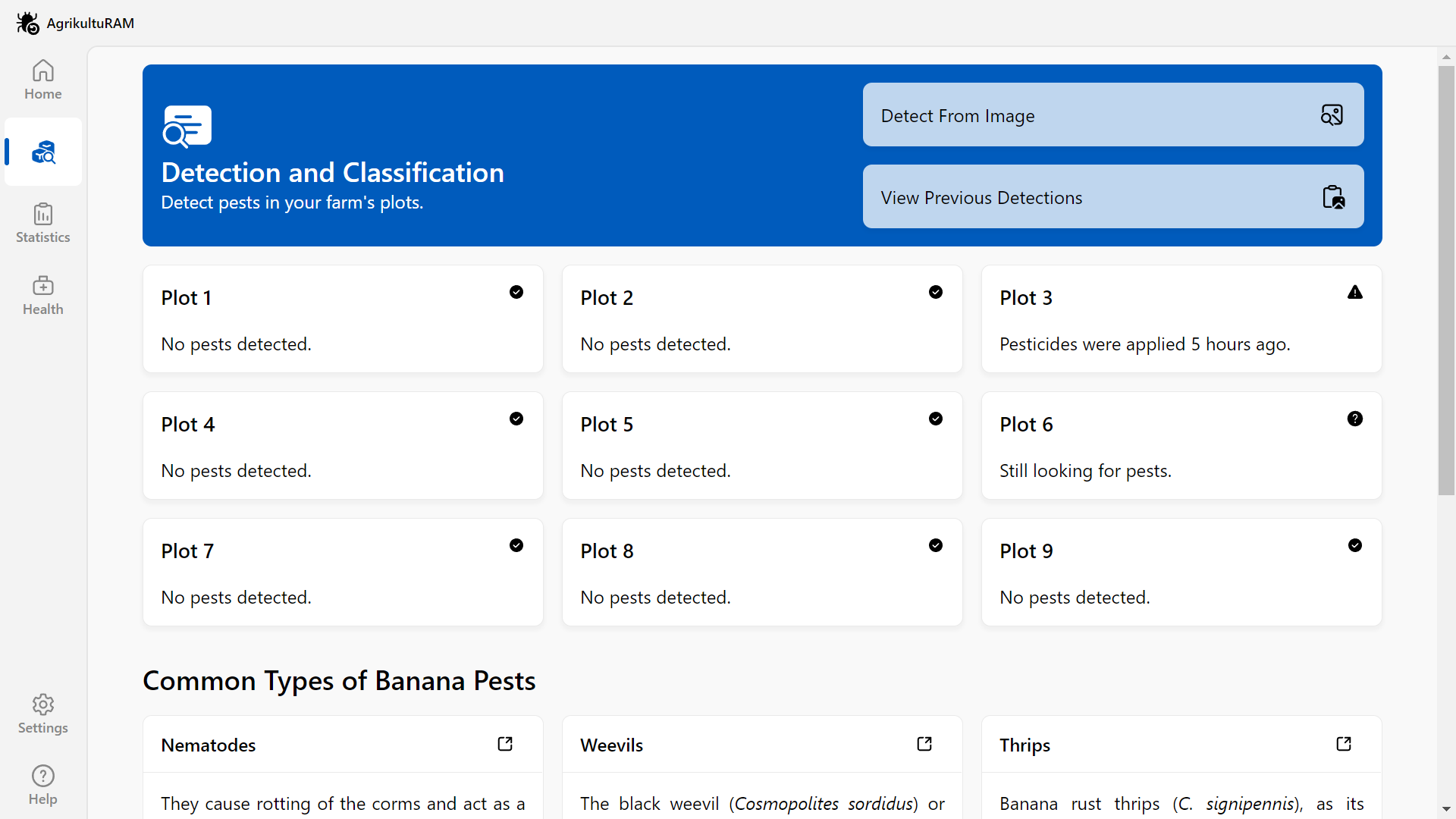Open the Home sidebar page

pyautogui.click(x=43, y=80)
